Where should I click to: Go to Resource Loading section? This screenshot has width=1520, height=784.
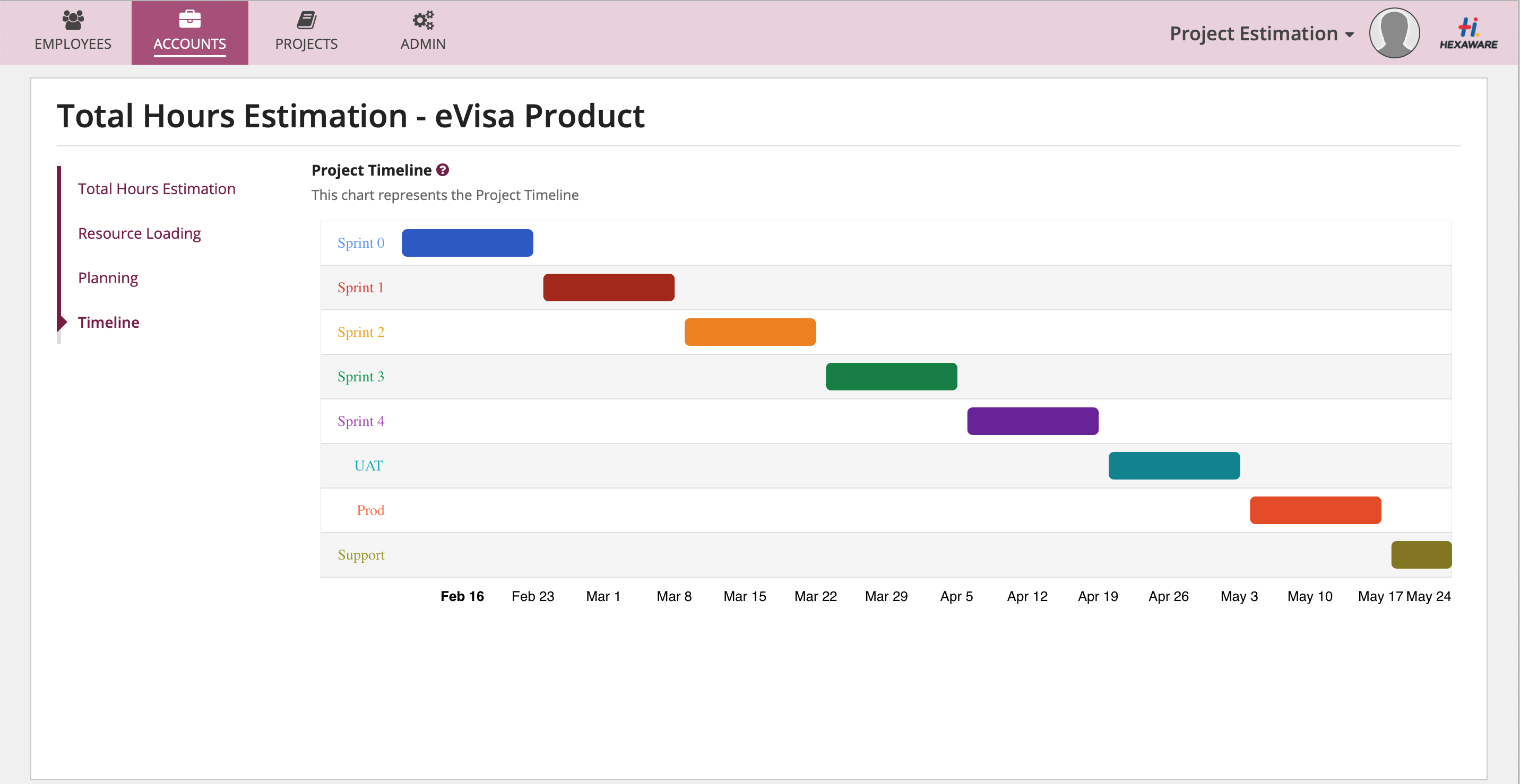[139, 233]
